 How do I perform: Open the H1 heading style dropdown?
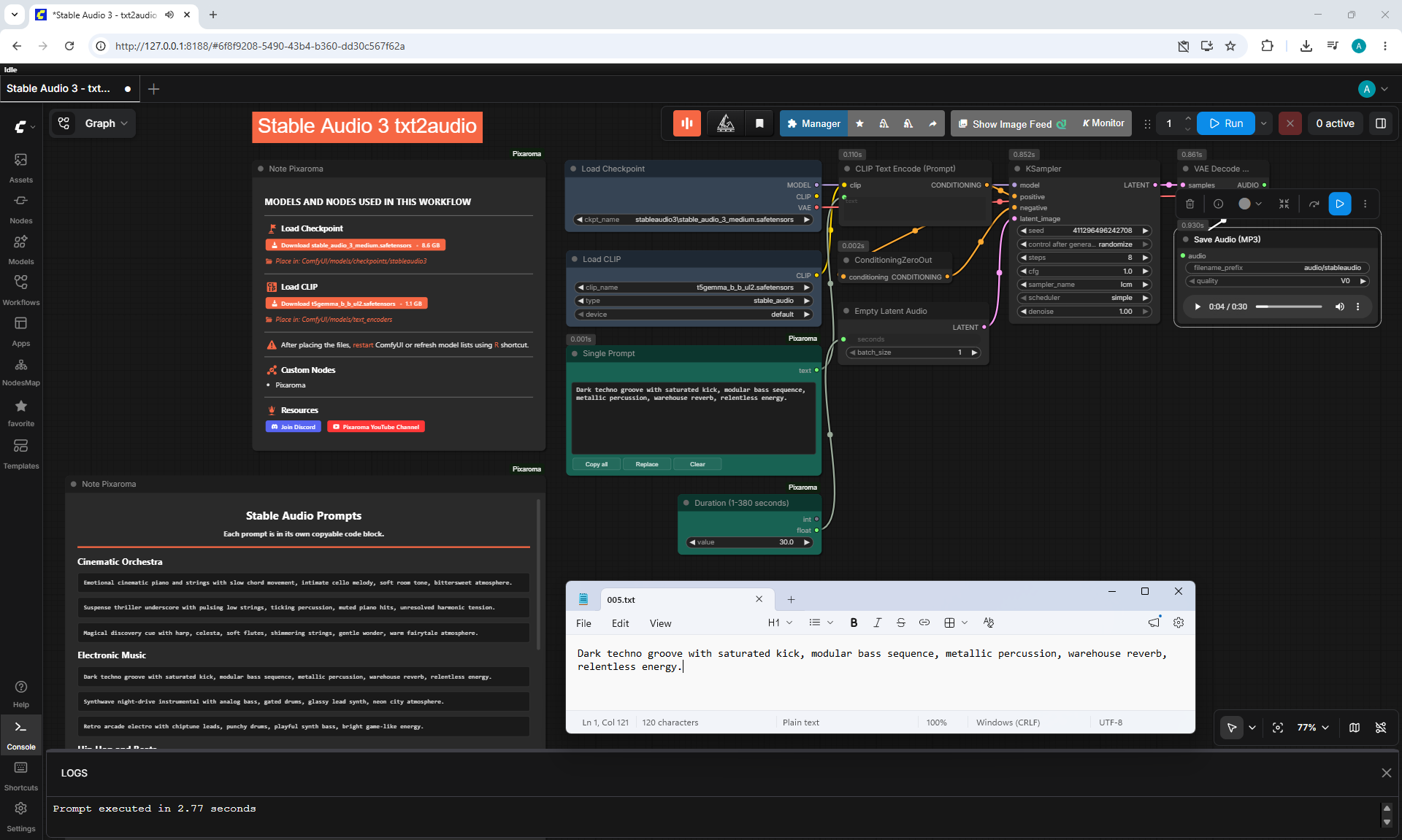tap(780, 623)
